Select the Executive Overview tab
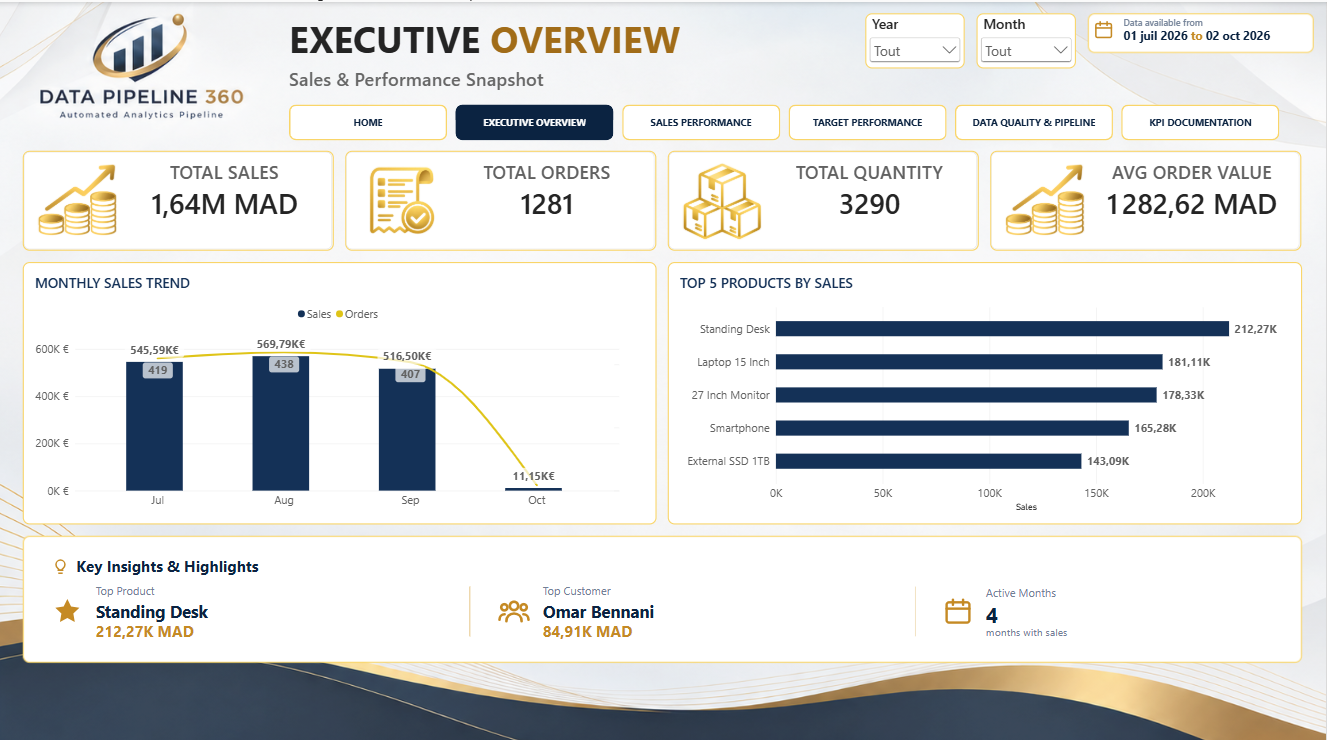1327x740 pixels. pos(534,122)
